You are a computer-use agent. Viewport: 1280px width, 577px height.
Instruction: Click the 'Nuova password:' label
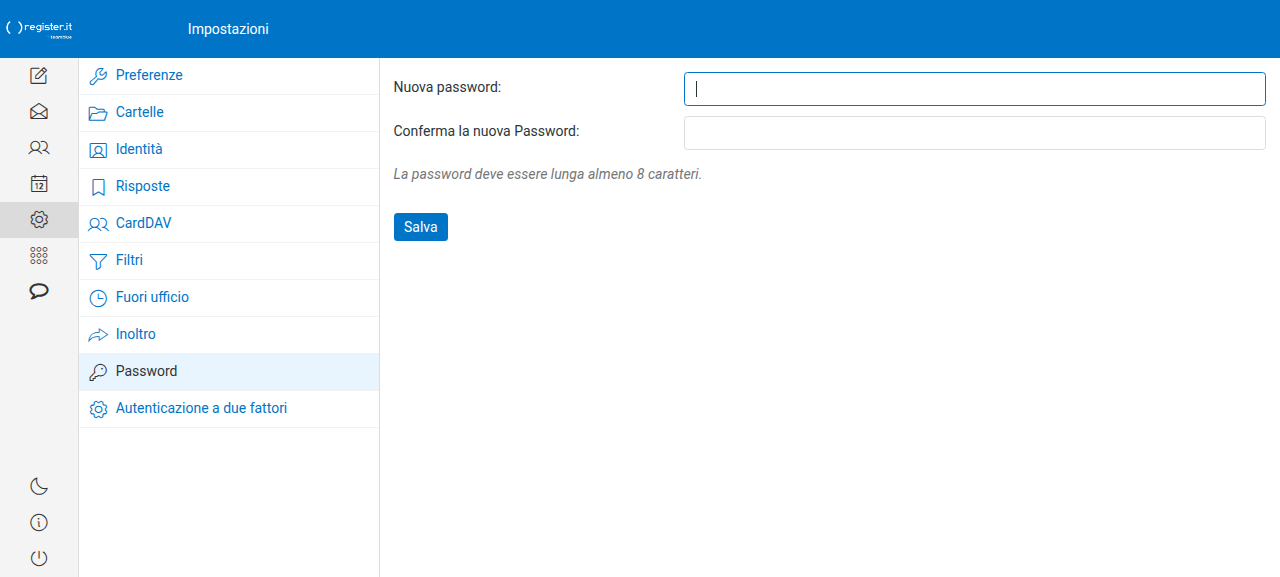tap(447, 88)
